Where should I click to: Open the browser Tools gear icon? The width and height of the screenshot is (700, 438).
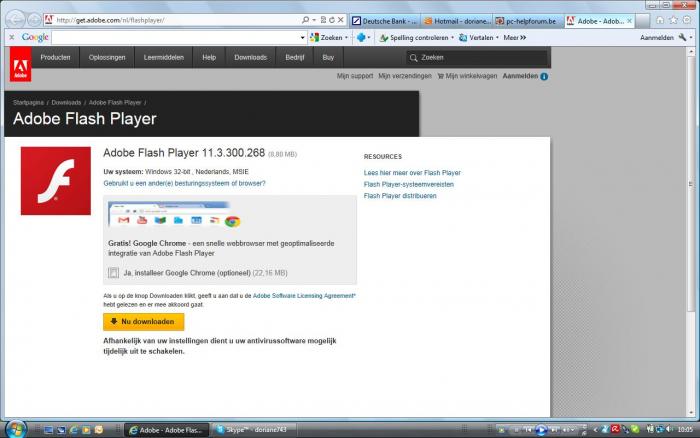[x=687, y=20]
